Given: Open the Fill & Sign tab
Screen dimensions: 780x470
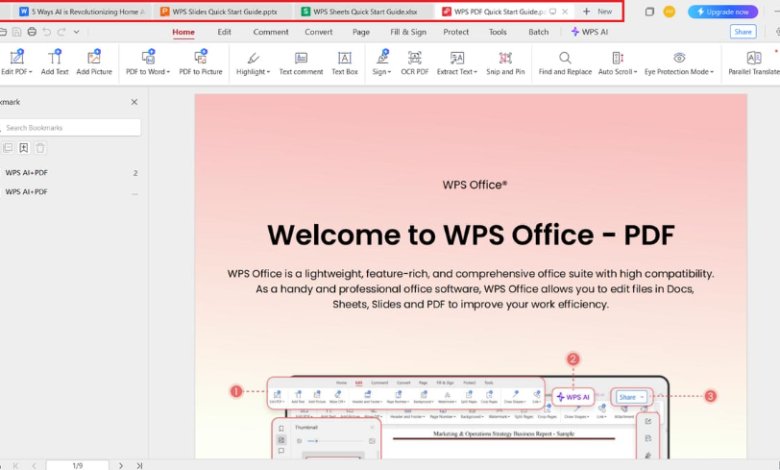Looking at the screenshot, I should click(x=408, y=32).
